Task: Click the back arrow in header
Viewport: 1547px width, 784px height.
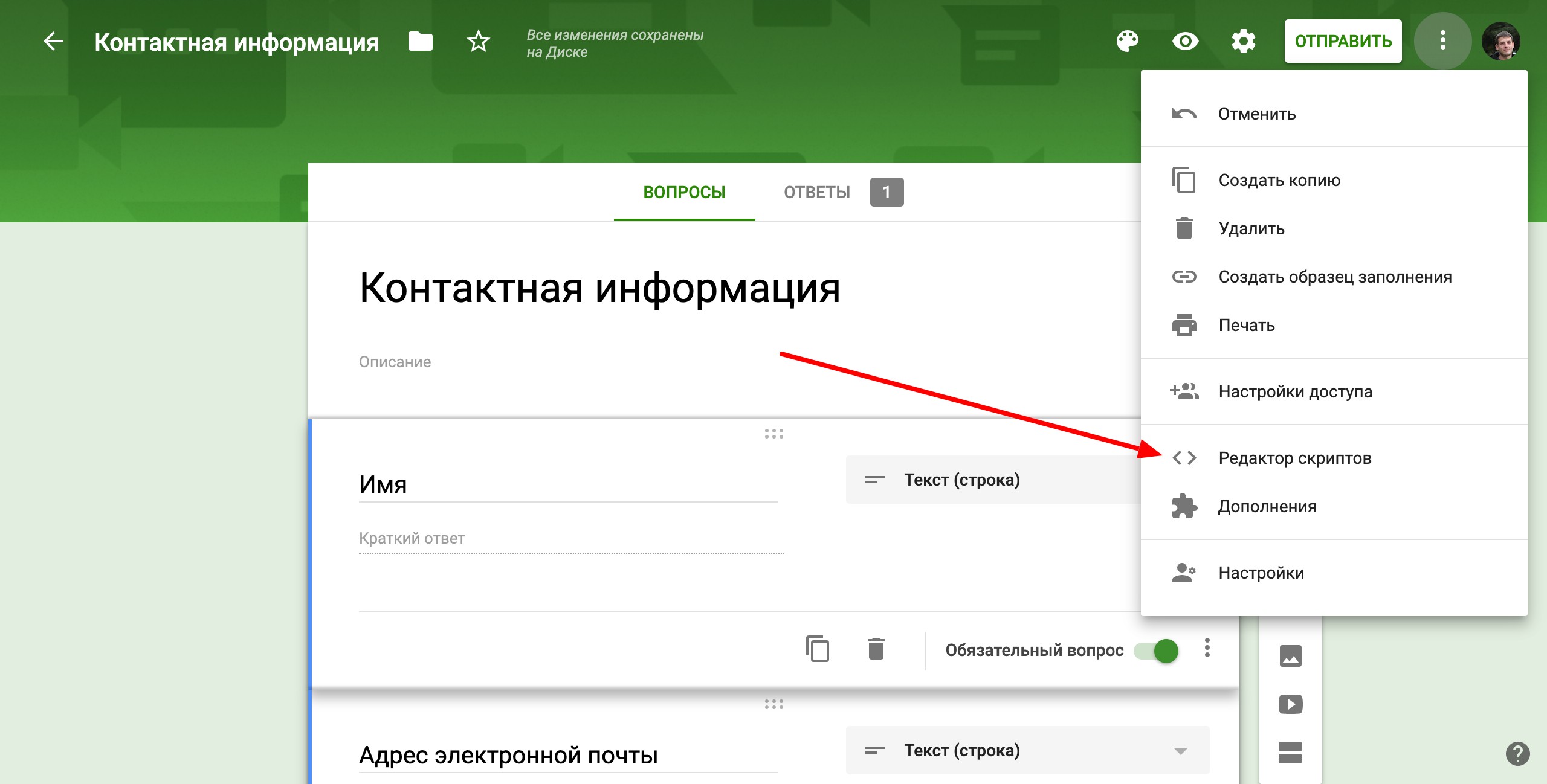Action: click(x=53, y=42)
